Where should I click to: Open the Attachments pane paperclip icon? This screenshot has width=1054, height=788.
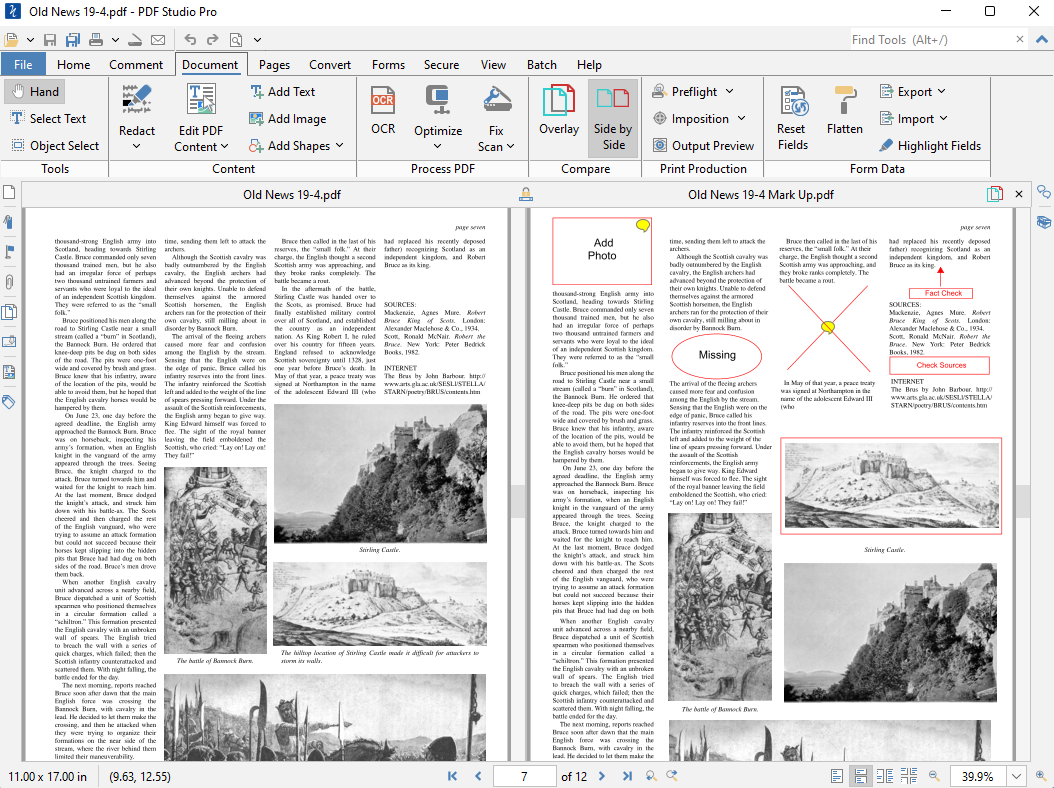pos(9,282)
